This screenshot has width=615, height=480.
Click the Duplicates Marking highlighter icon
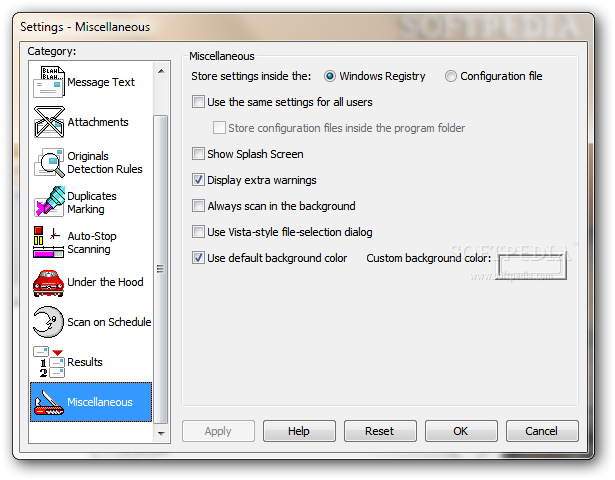(49, 202)
